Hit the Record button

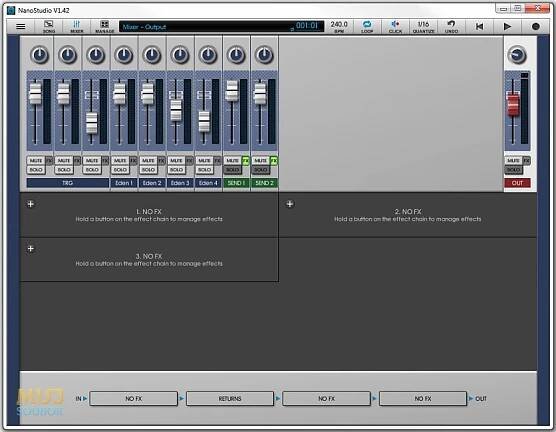535,26
